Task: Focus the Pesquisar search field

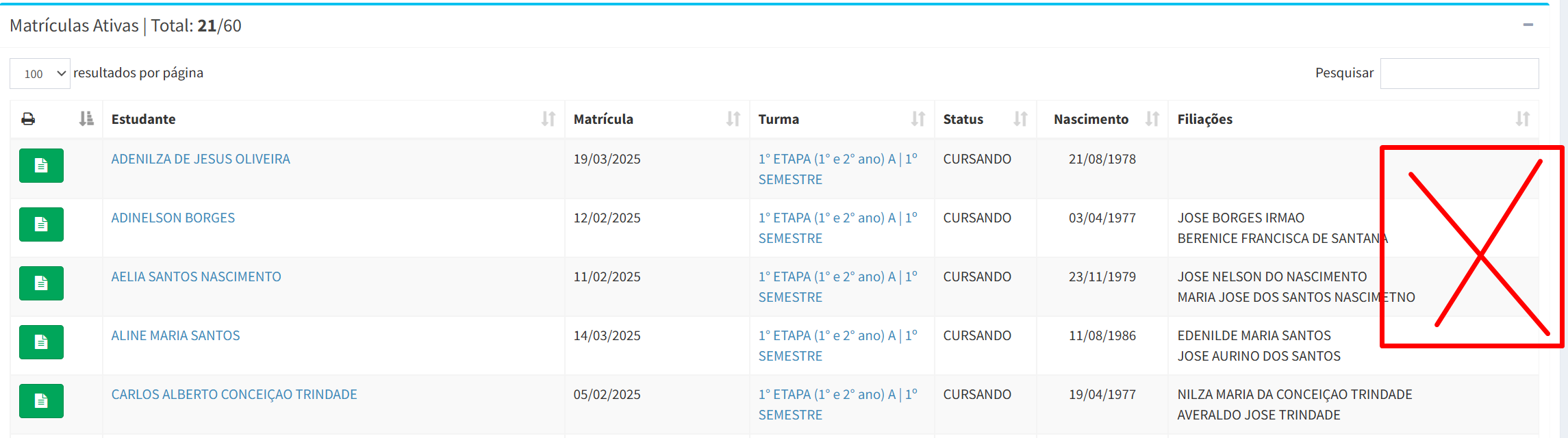Action: click(1459, 73)
